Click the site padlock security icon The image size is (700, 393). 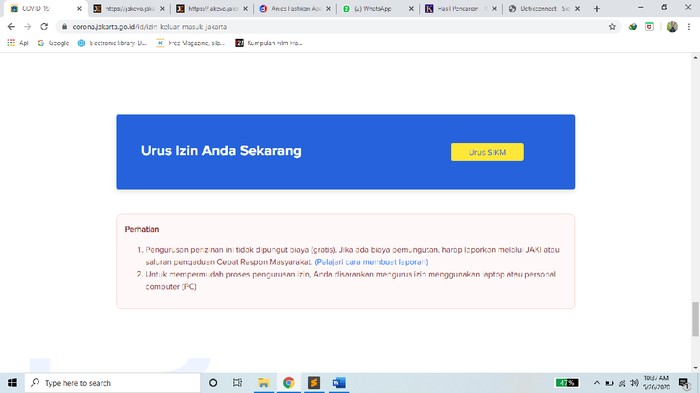[64, 27]
